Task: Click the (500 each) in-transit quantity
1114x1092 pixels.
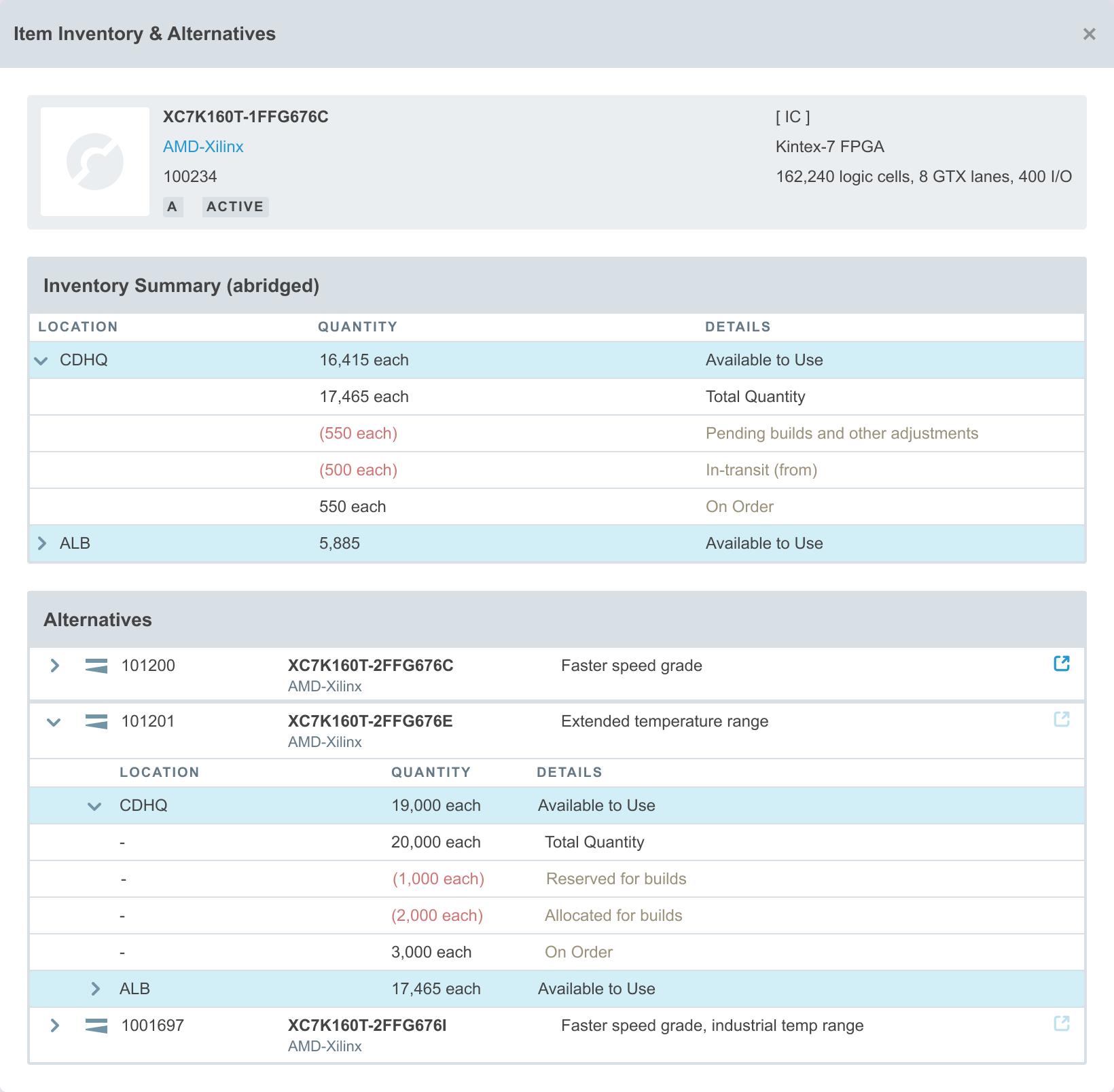Action: (x=359, y=470)
